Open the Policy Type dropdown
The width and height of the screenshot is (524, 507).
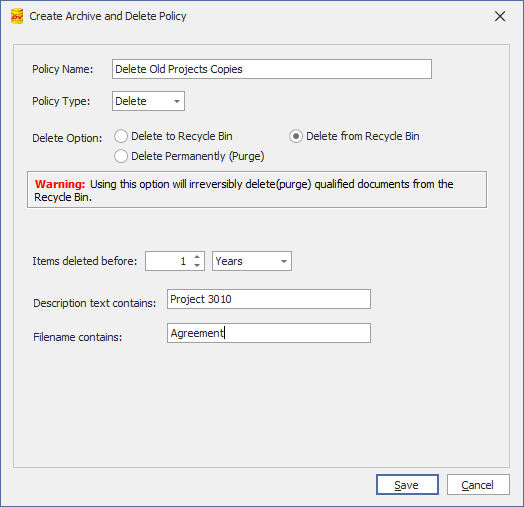[x=148, y=101]
